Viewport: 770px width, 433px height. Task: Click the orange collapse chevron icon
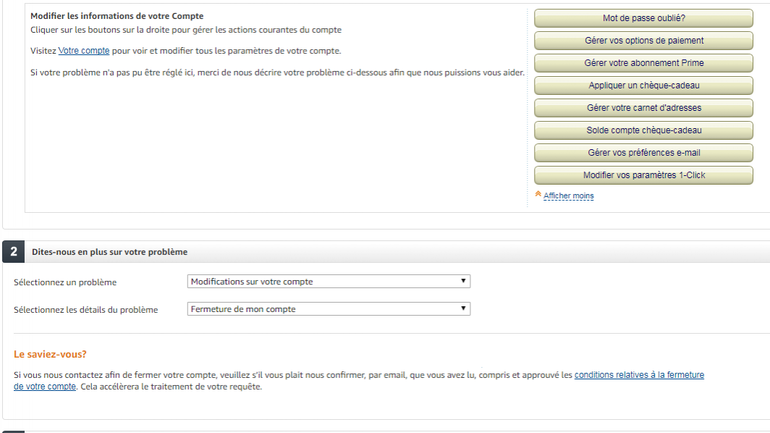pyautogui.click(x=538, y=195)
